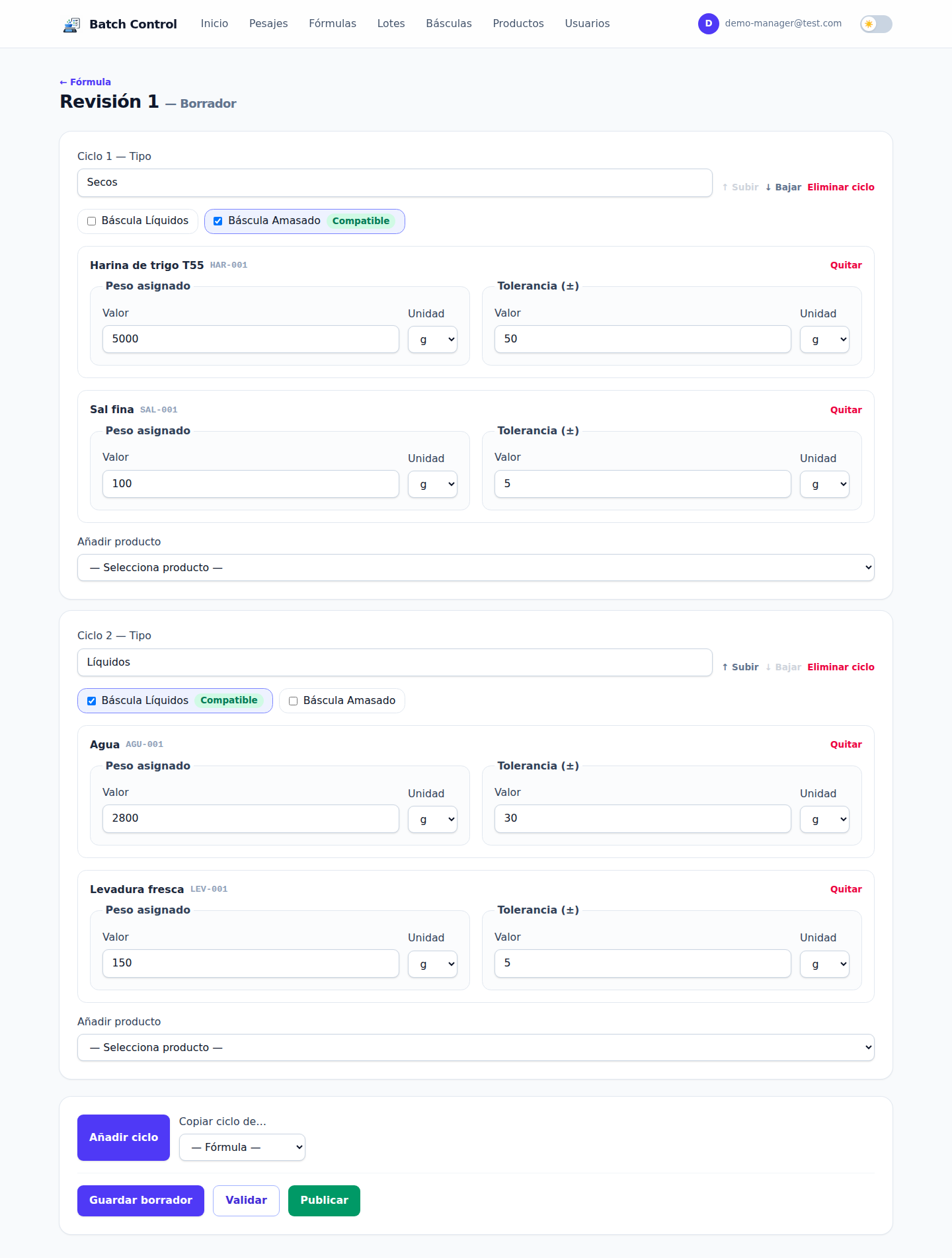
Task: Click the user avatar with letter D
Action: [709, 24]
